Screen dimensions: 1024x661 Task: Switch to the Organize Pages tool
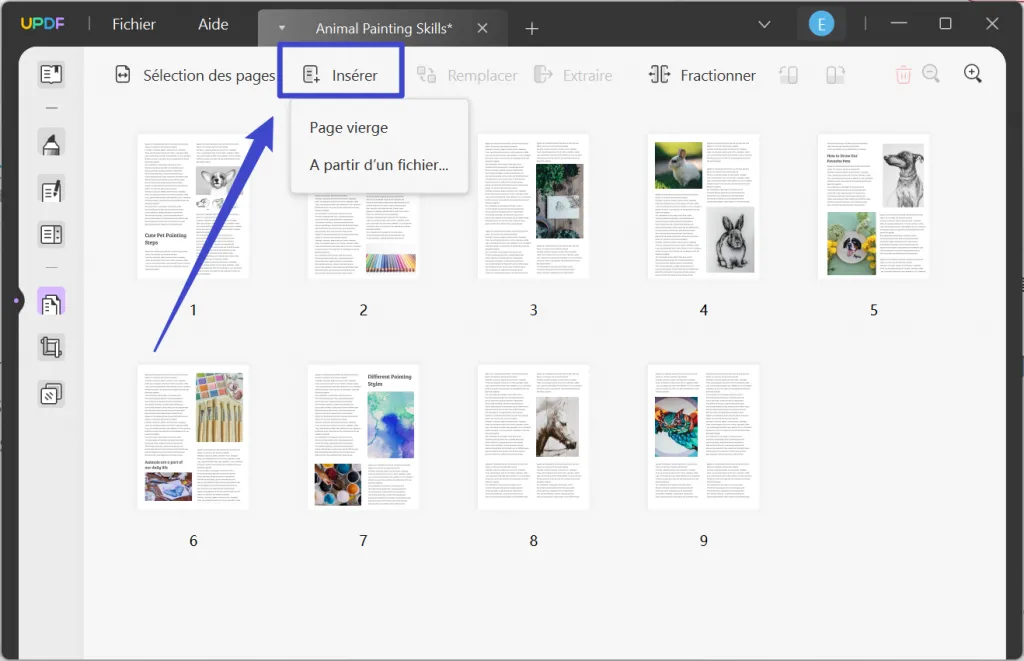[51, 300]
